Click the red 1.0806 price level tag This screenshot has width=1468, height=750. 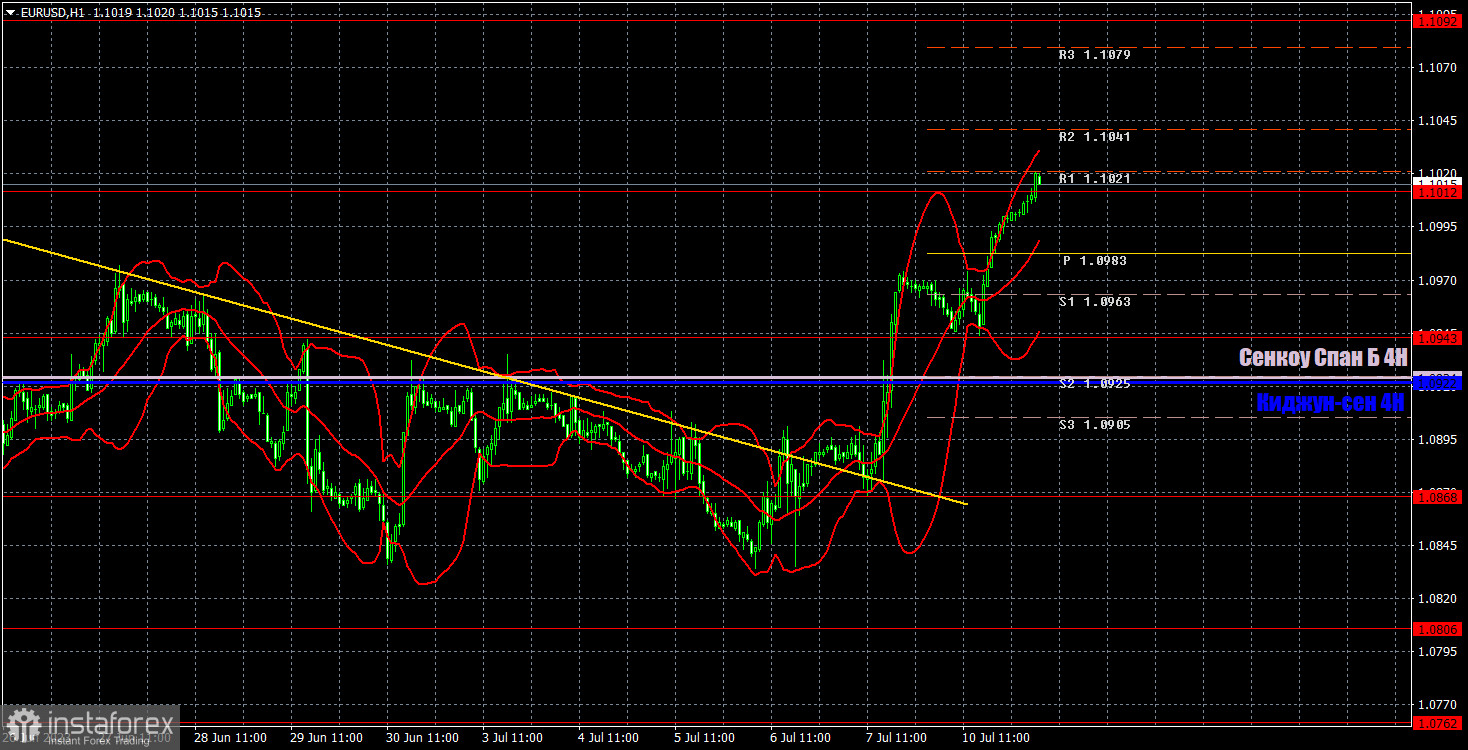(1437, 629)
